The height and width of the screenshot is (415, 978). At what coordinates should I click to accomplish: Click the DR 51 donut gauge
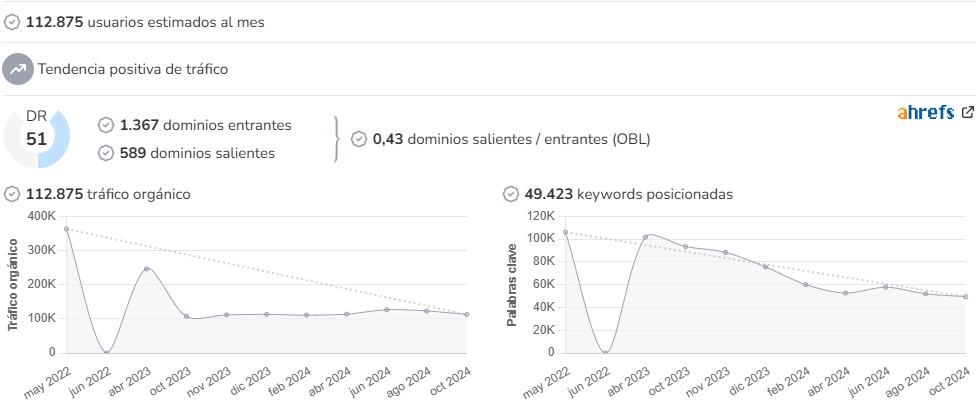(37, 139)
